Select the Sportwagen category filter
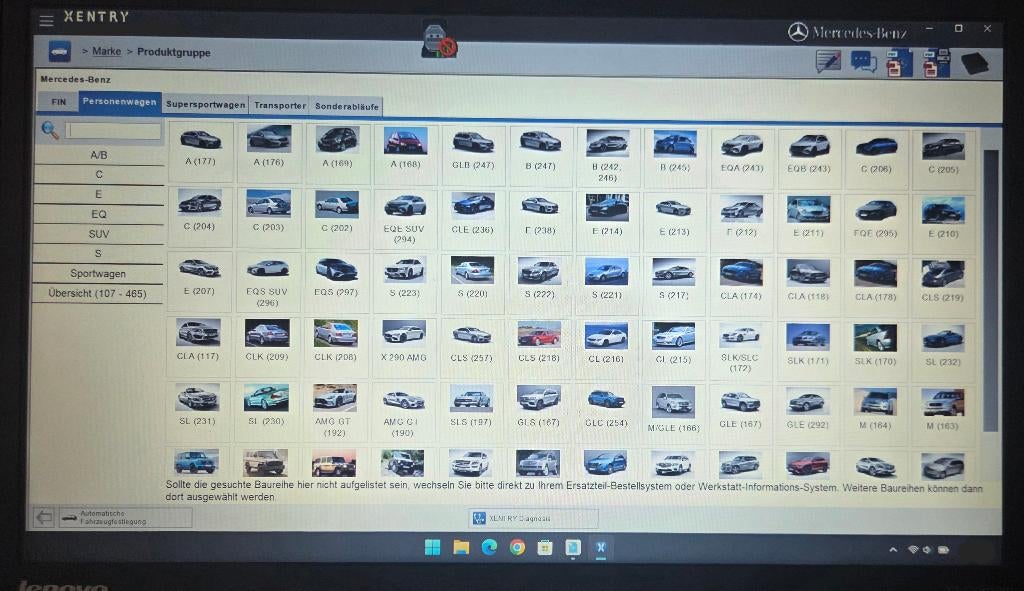 99,273
